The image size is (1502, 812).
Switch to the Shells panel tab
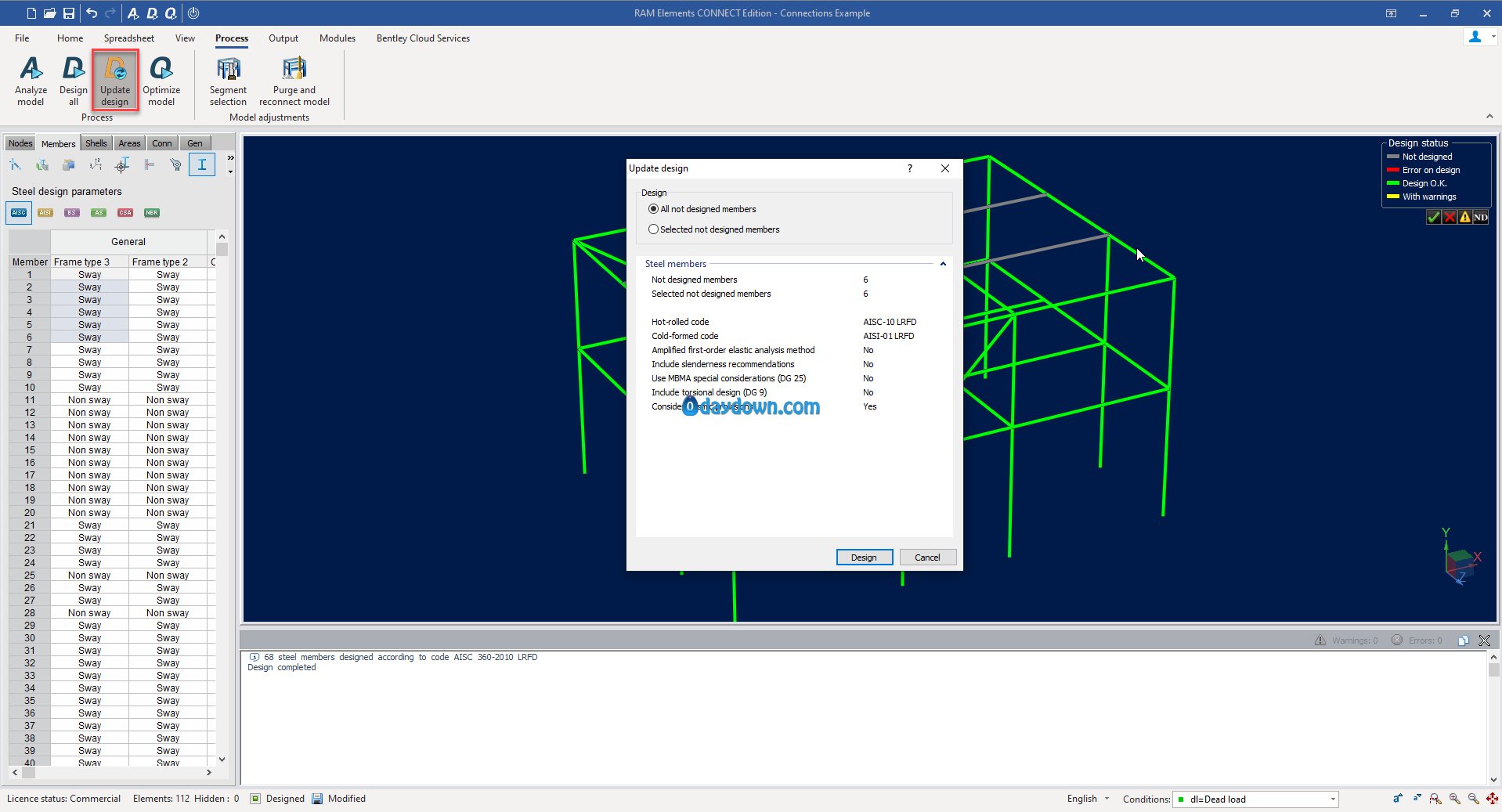96,143
